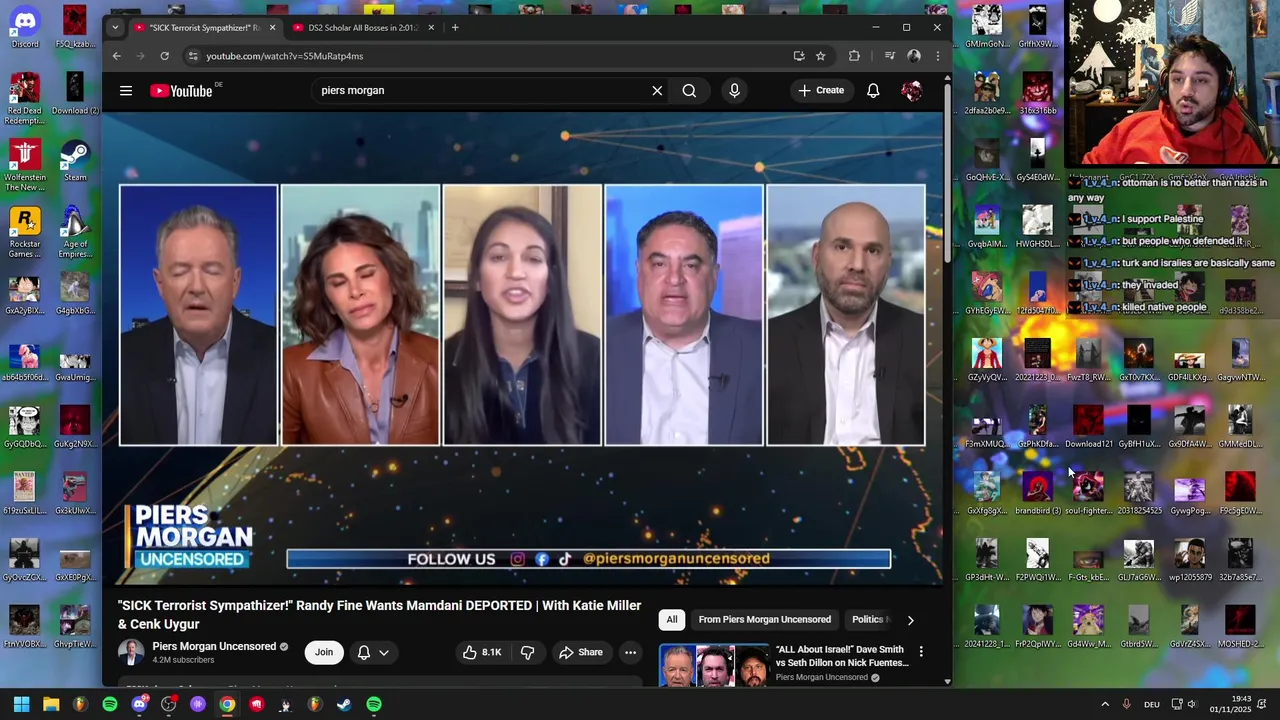Like the video with 8.1K likes
The width and height of the screenshot is (1280, 720).
pos(482,653)
